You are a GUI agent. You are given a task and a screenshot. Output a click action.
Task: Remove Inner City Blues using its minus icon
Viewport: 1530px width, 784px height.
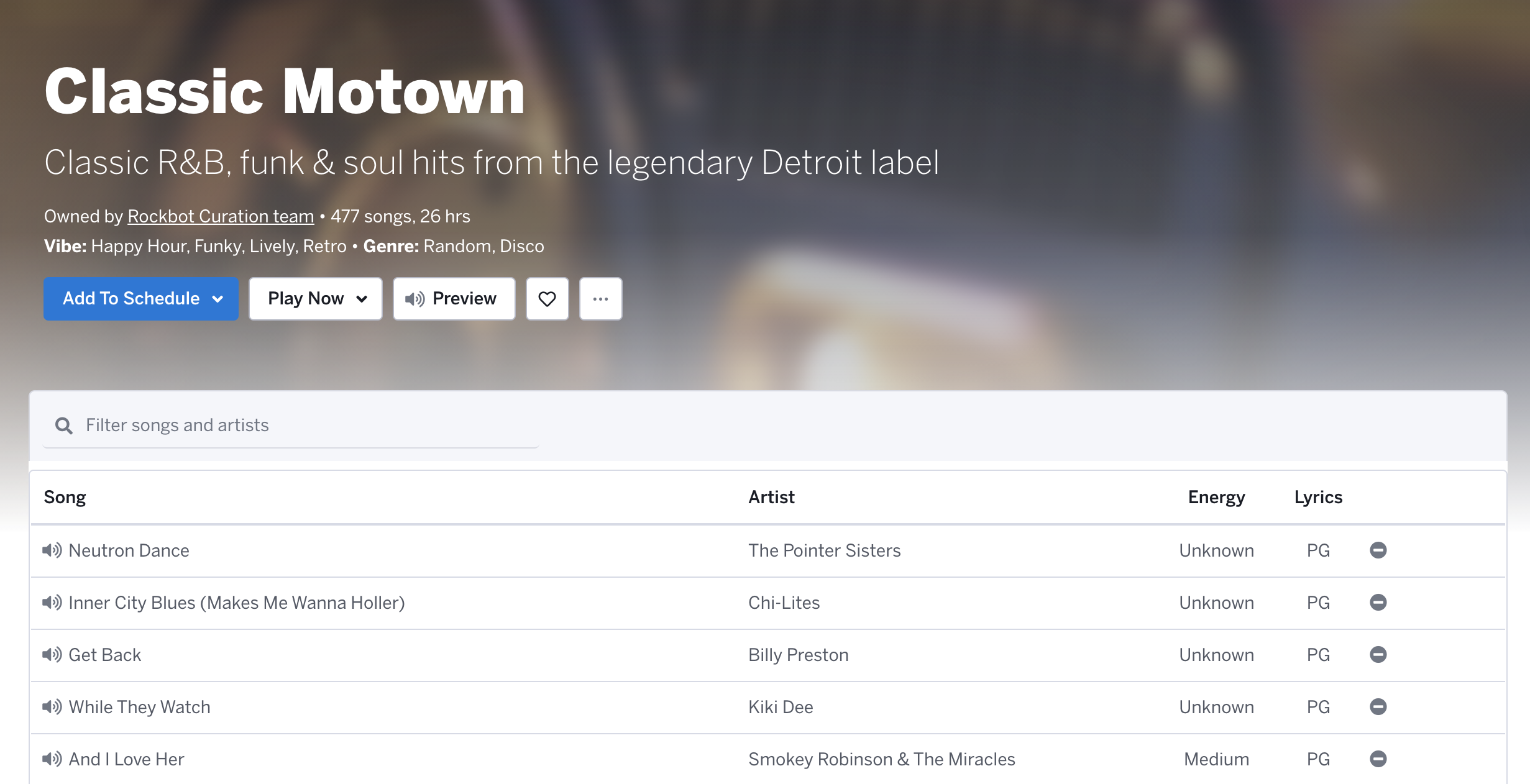1378,603
